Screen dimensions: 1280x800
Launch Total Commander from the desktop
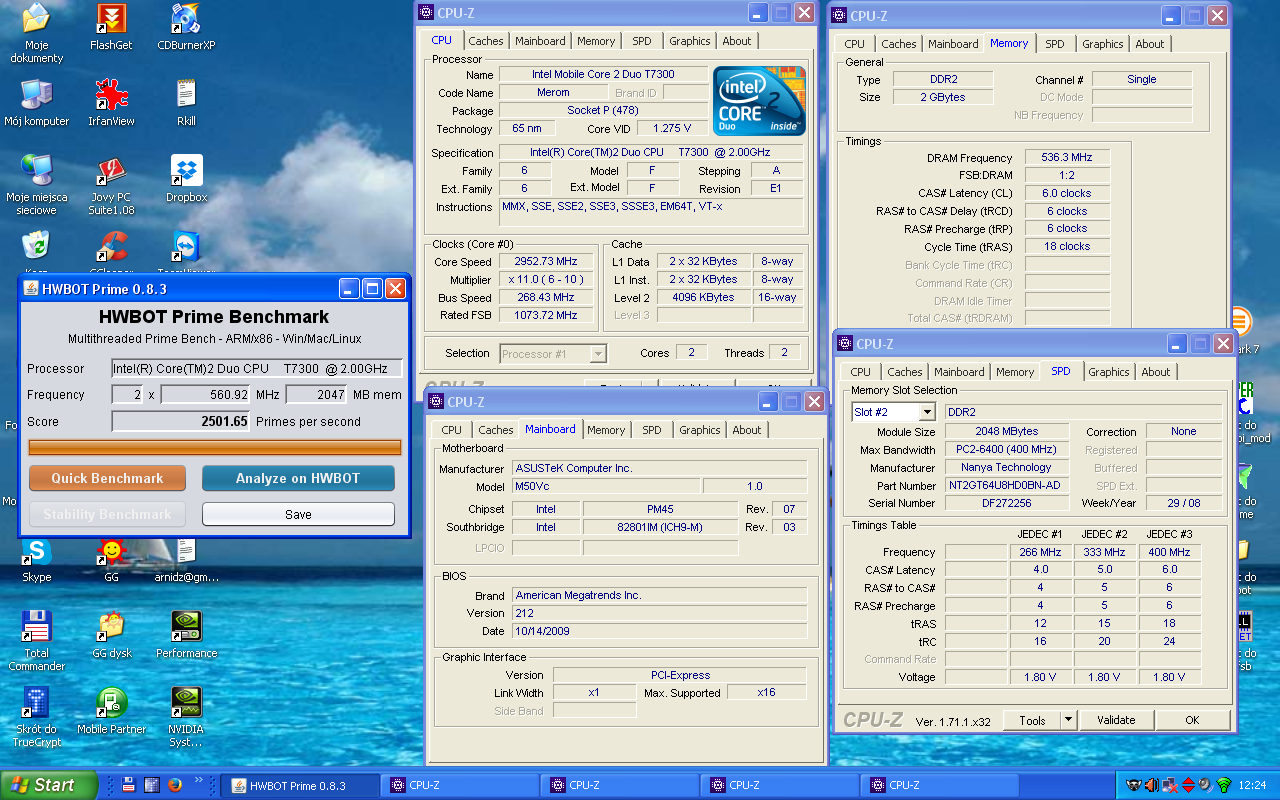point(36,626)
